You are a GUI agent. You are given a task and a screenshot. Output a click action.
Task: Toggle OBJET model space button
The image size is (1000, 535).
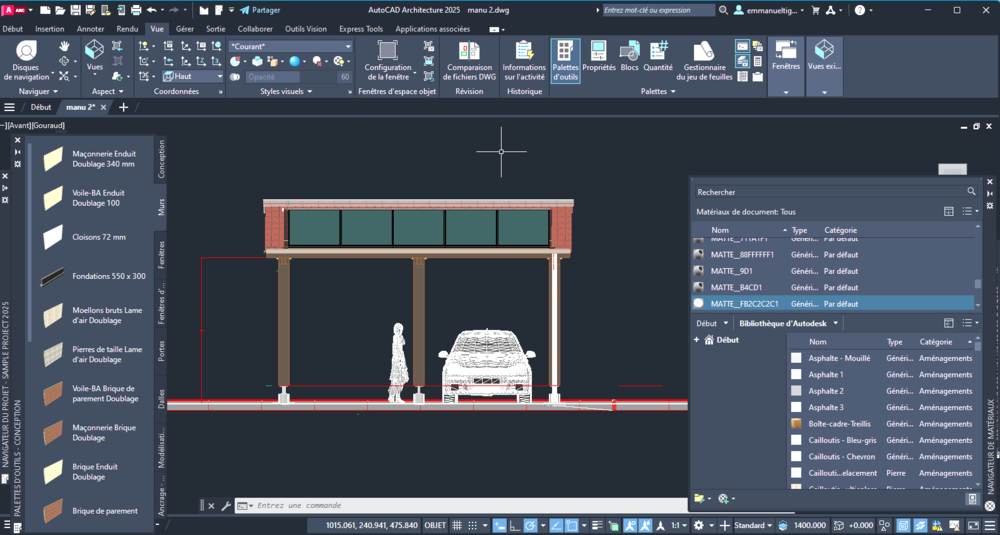[x=436, y=525]
